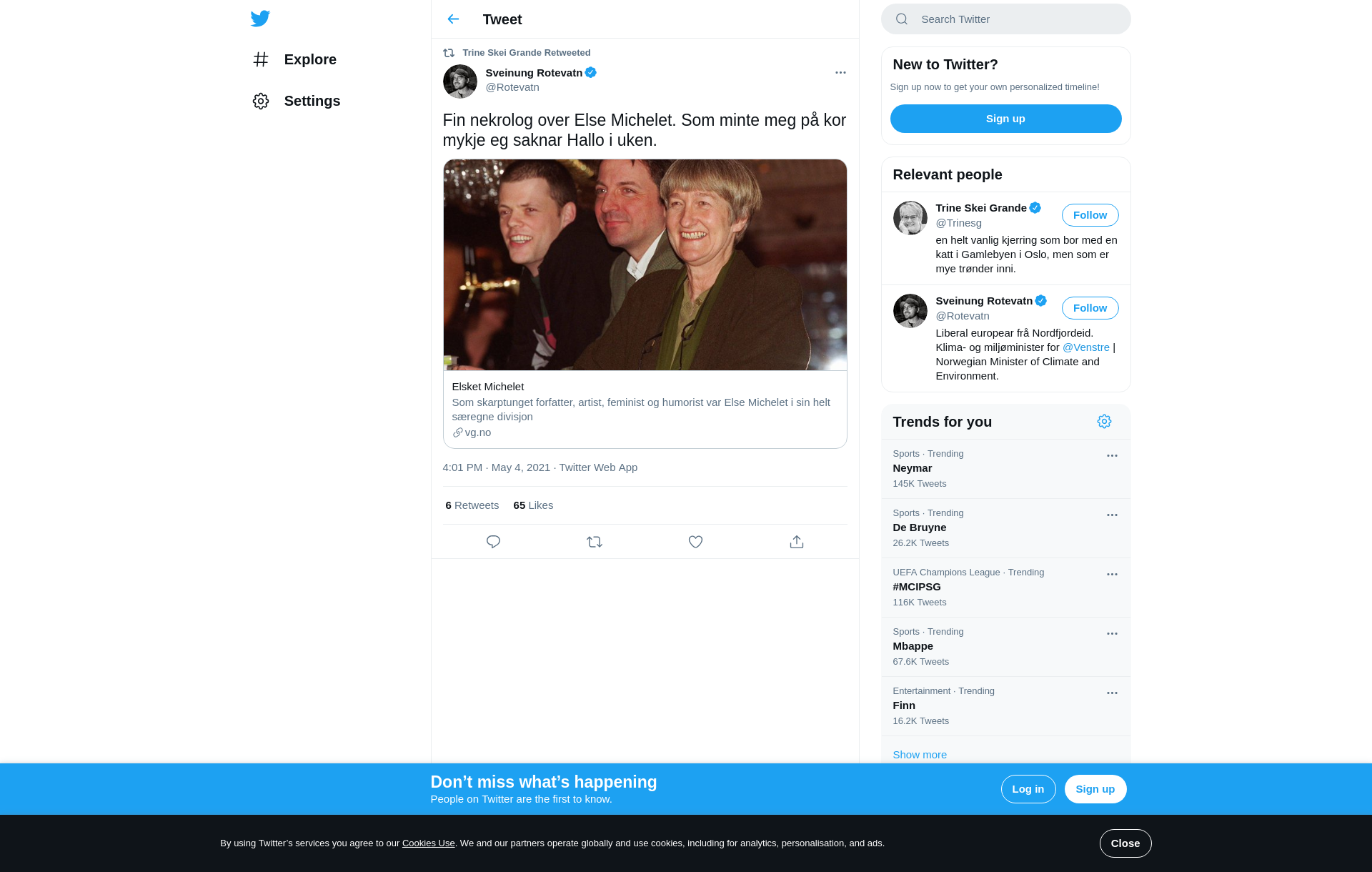Open Sveinung Rotevatn's avatar in the tweet

[460, 81]
